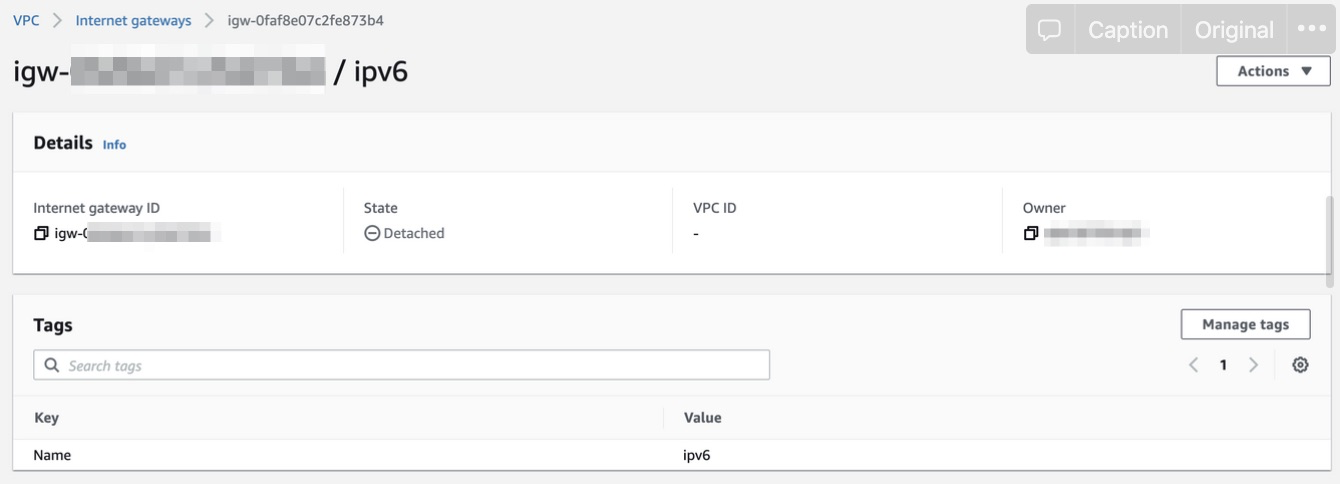Go to next tags page
Screen dimensions: 1340x484
point(1253,365)
